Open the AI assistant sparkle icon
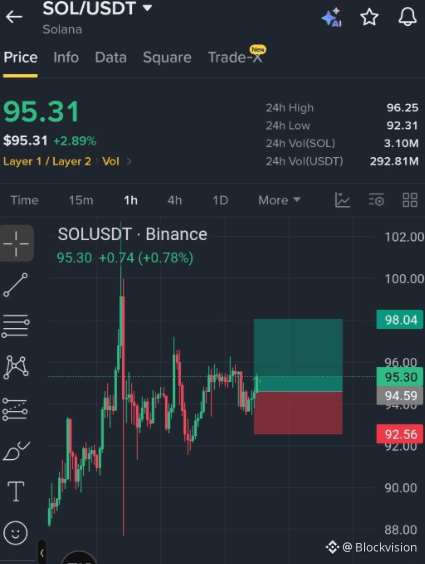The image size is (425, 564). pos(332,17)
